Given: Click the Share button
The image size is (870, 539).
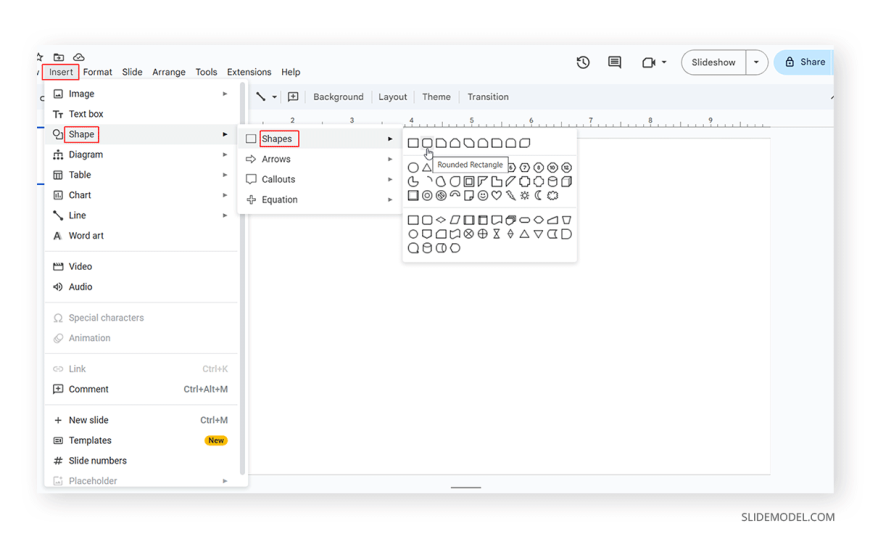Looking at the screenshot, I should tap(805, 62).
